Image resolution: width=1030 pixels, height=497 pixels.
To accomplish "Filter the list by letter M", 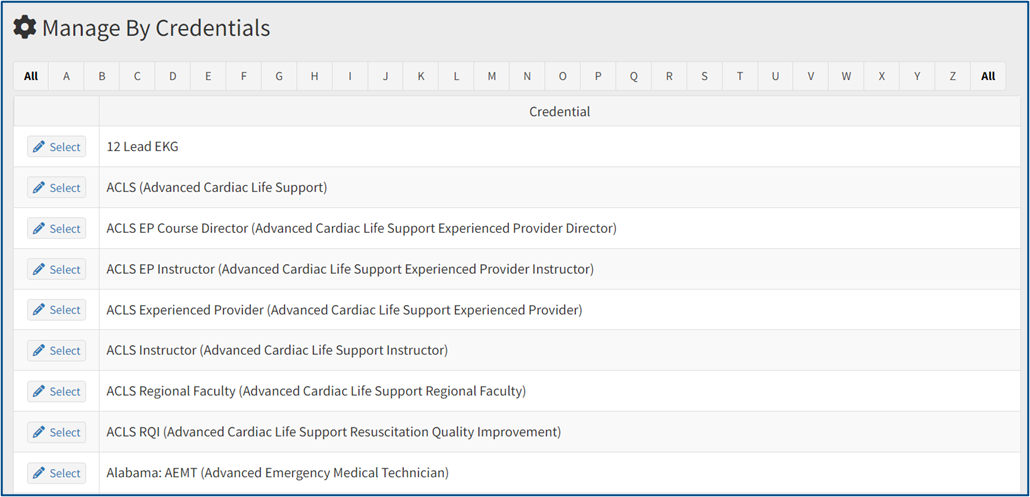I will coord(491,76).
